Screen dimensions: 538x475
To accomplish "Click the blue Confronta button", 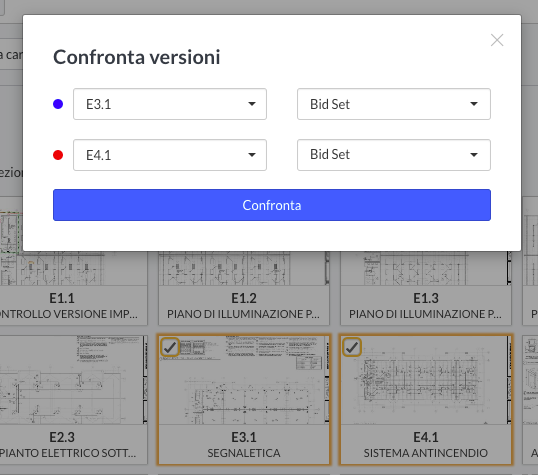I will pyautogui.click(x=272, y=205).
